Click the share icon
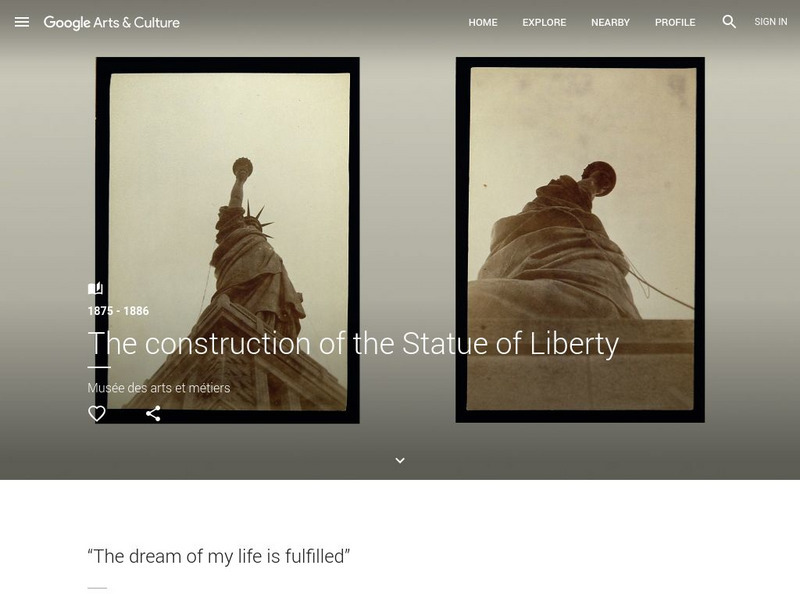The height and width of the screenshot is (594, 800). click(x=153, y=413)
